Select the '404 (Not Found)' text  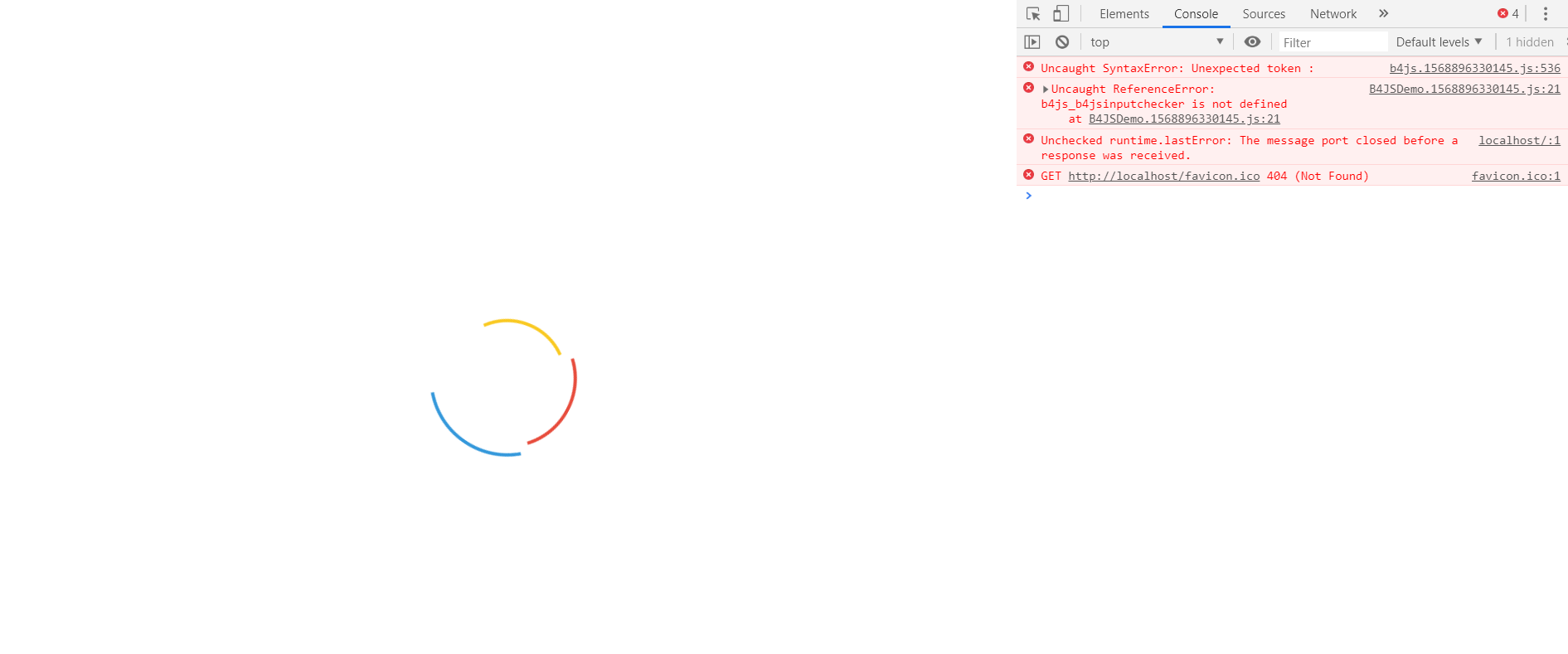1318,176
